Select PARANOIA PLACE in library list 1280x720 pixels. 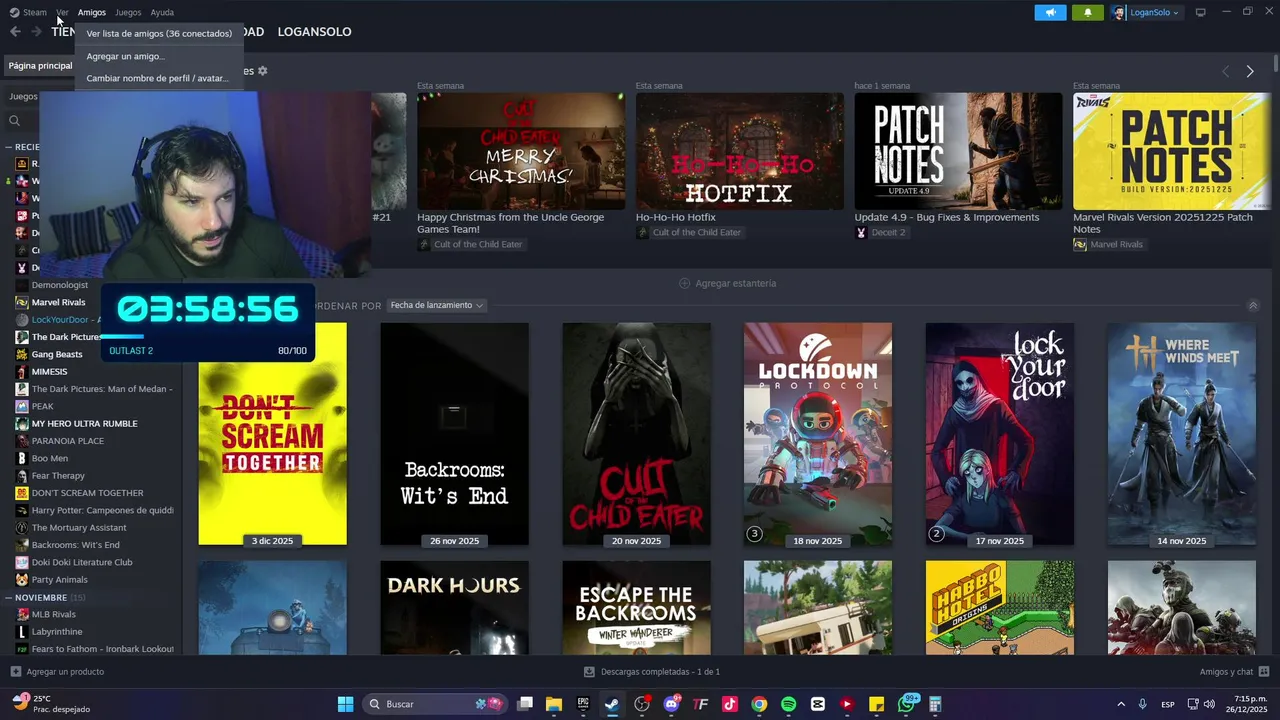(68, 441)
